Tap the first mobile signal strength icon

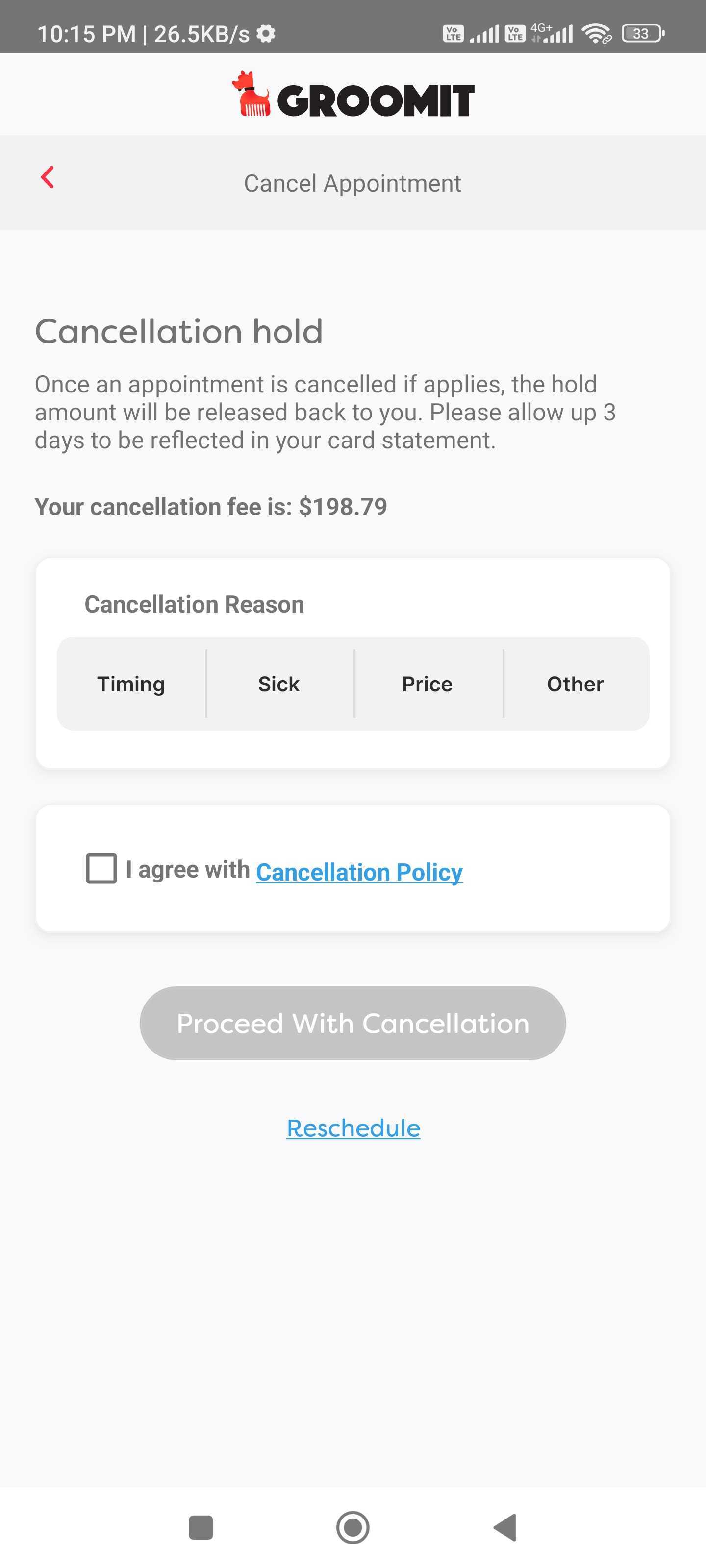484,33
